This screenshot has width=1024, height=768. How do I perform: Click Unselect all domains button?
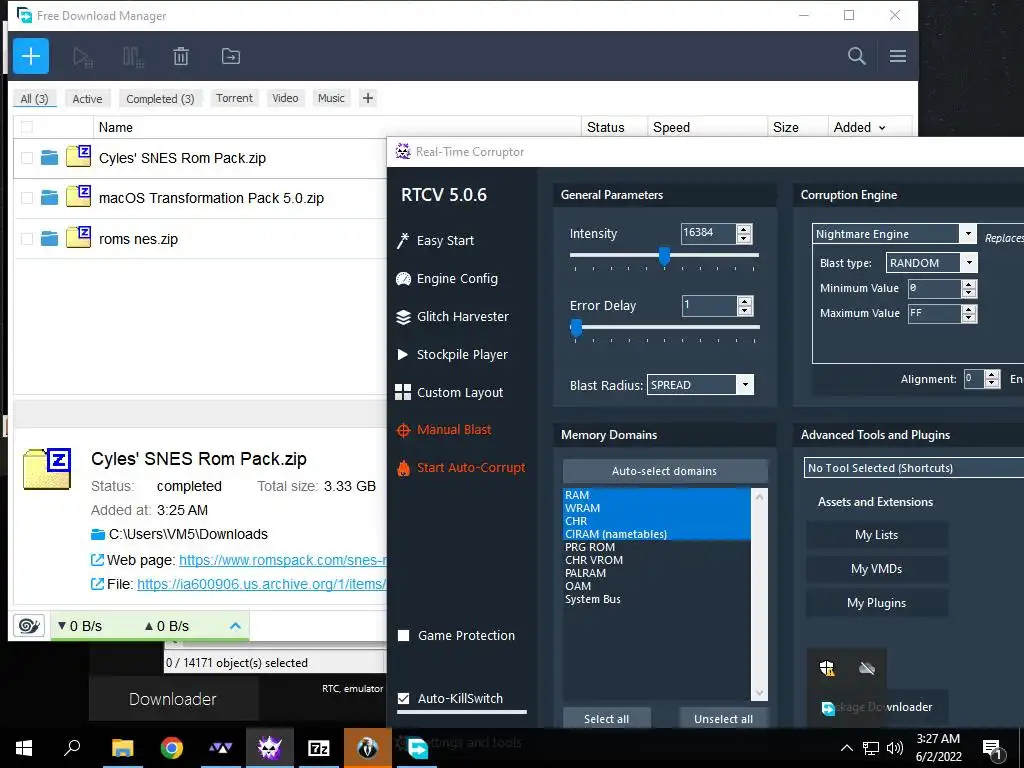click(x=723, y=718)
